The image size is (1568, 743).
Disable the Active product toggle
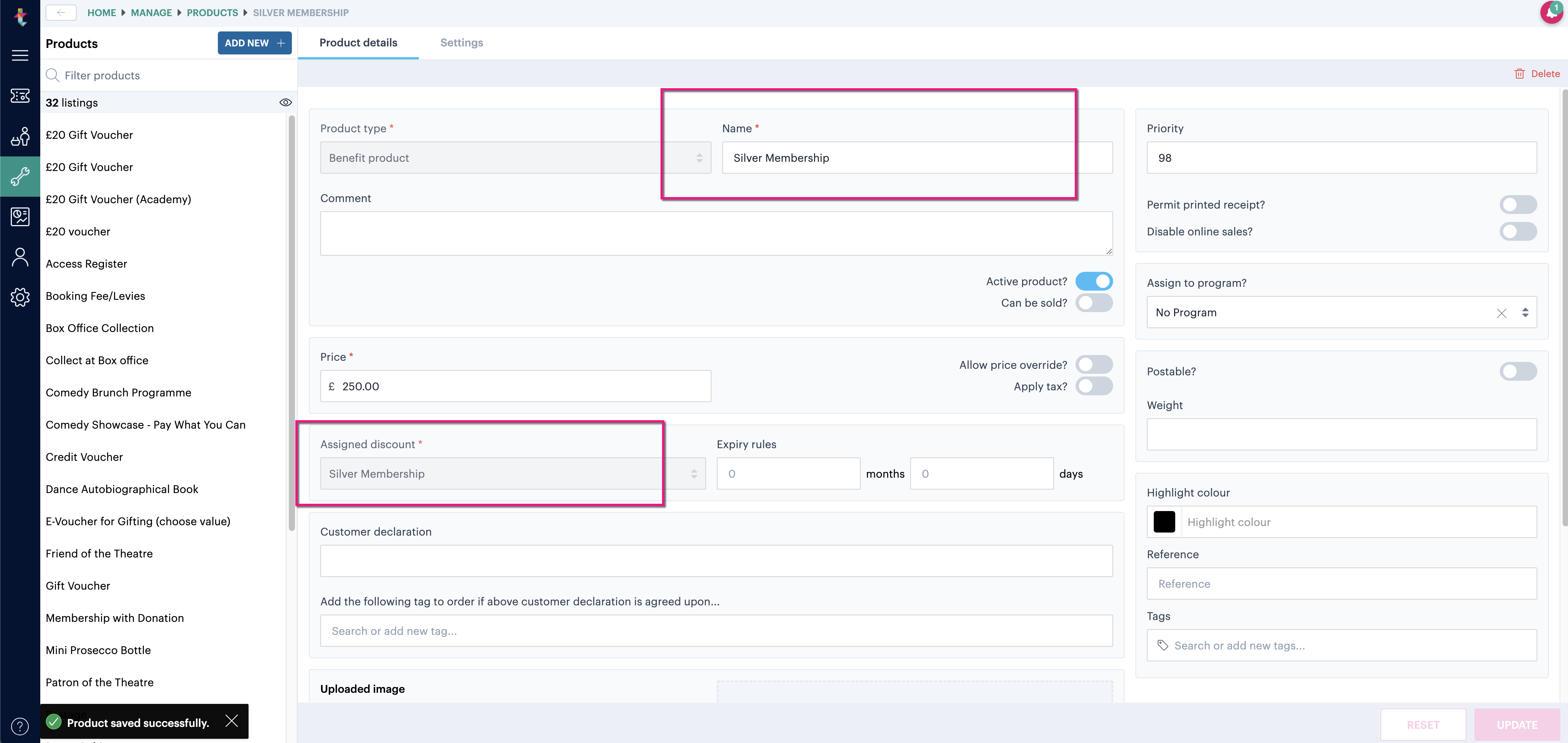tap(1094, 281)
